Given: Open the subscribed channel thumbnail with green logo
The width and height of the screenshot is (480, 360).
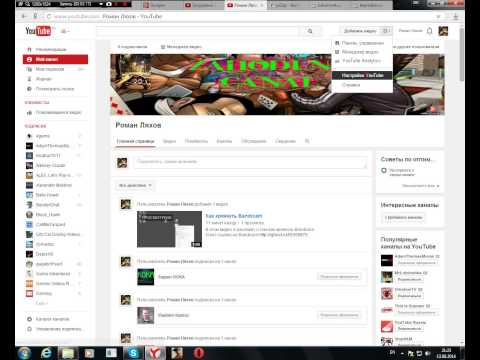Looking at the screenshot, I should (146, 277).
